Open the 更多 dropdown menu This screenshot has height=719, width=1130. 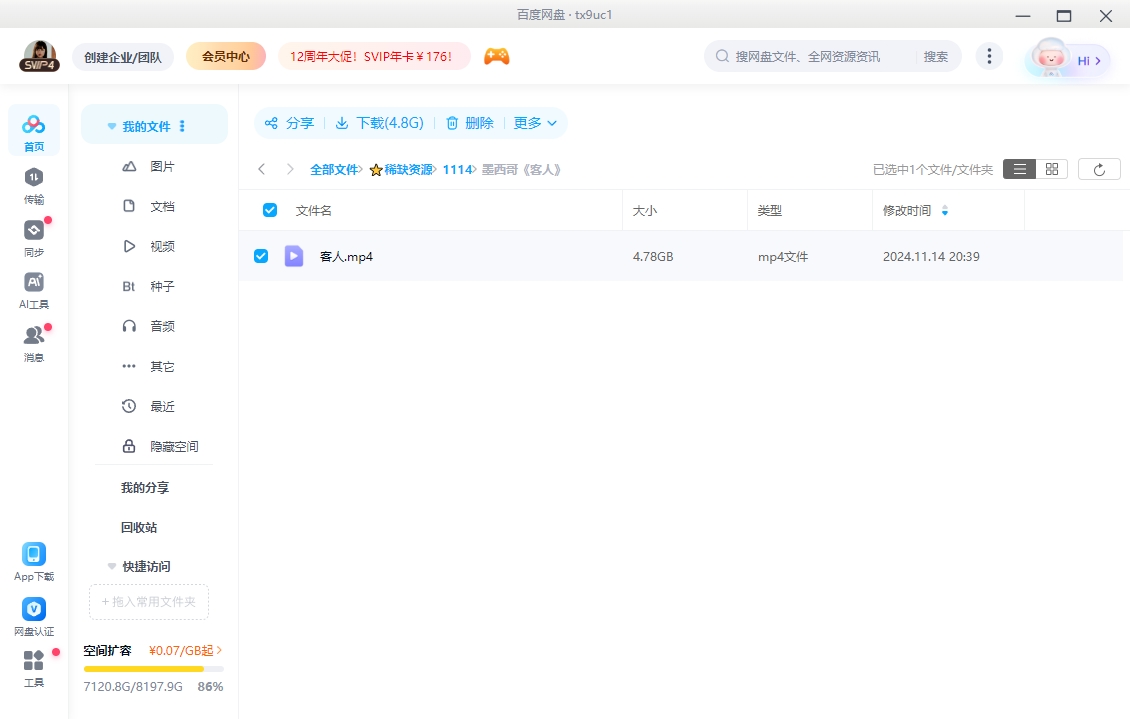[x=535, y=123]
